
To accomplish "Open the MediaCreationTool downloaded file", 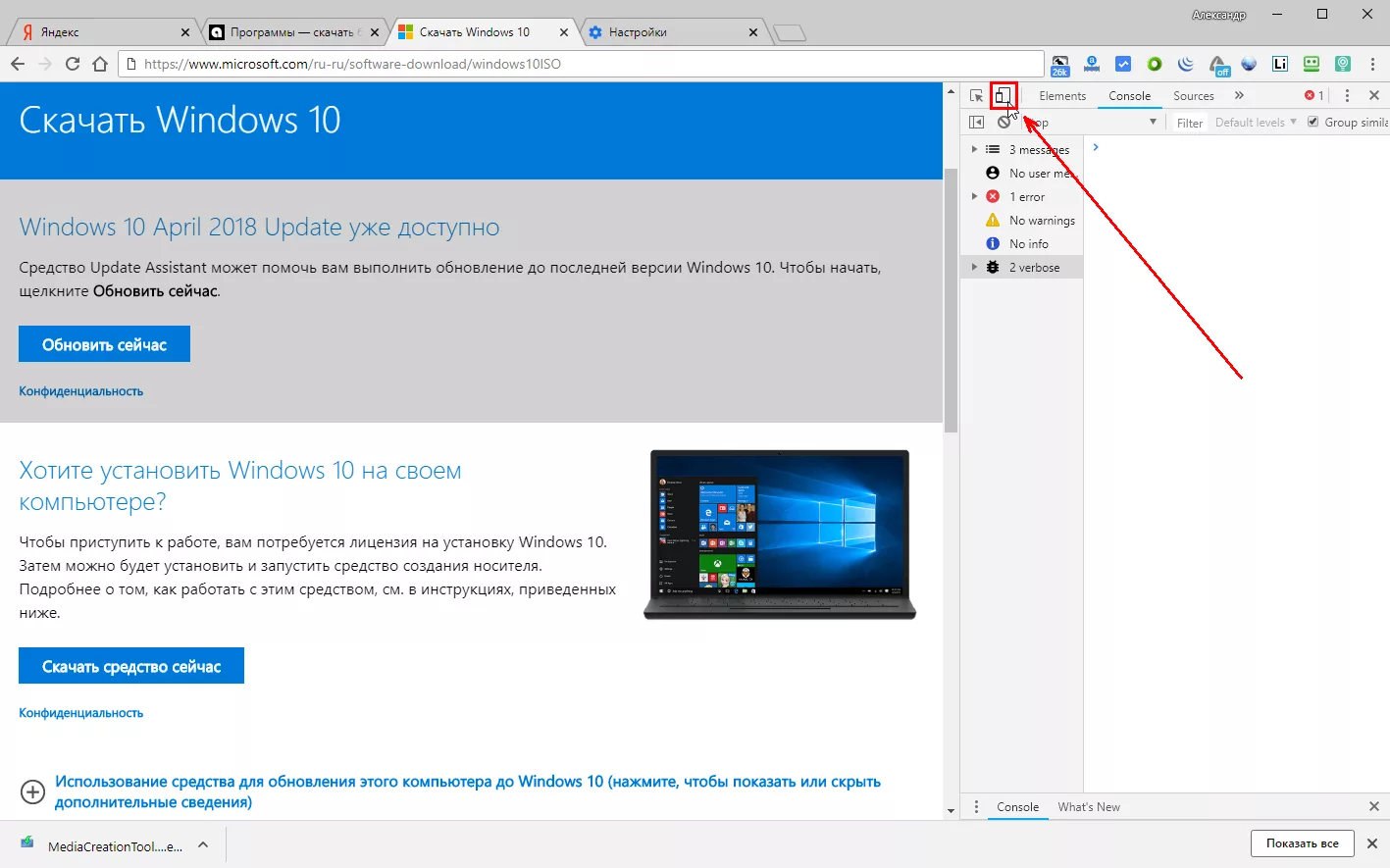I will (103, 844).
